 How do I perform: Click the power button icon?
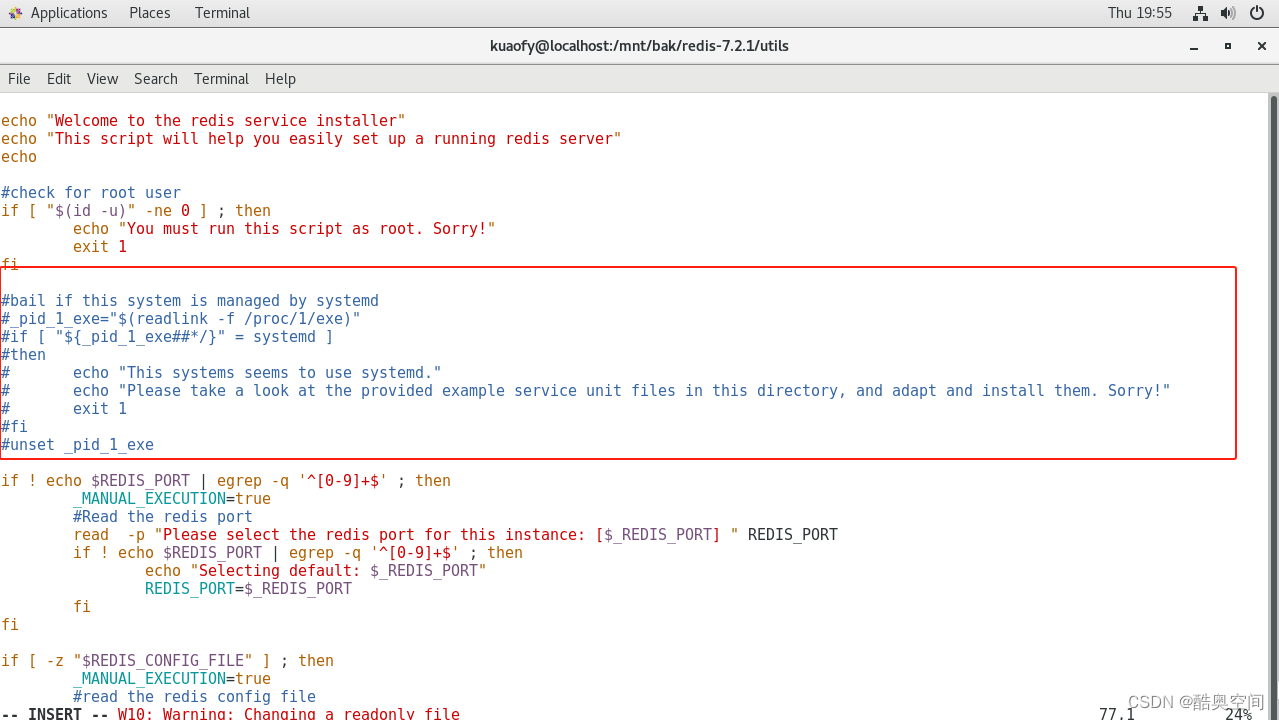point(1257,13)
